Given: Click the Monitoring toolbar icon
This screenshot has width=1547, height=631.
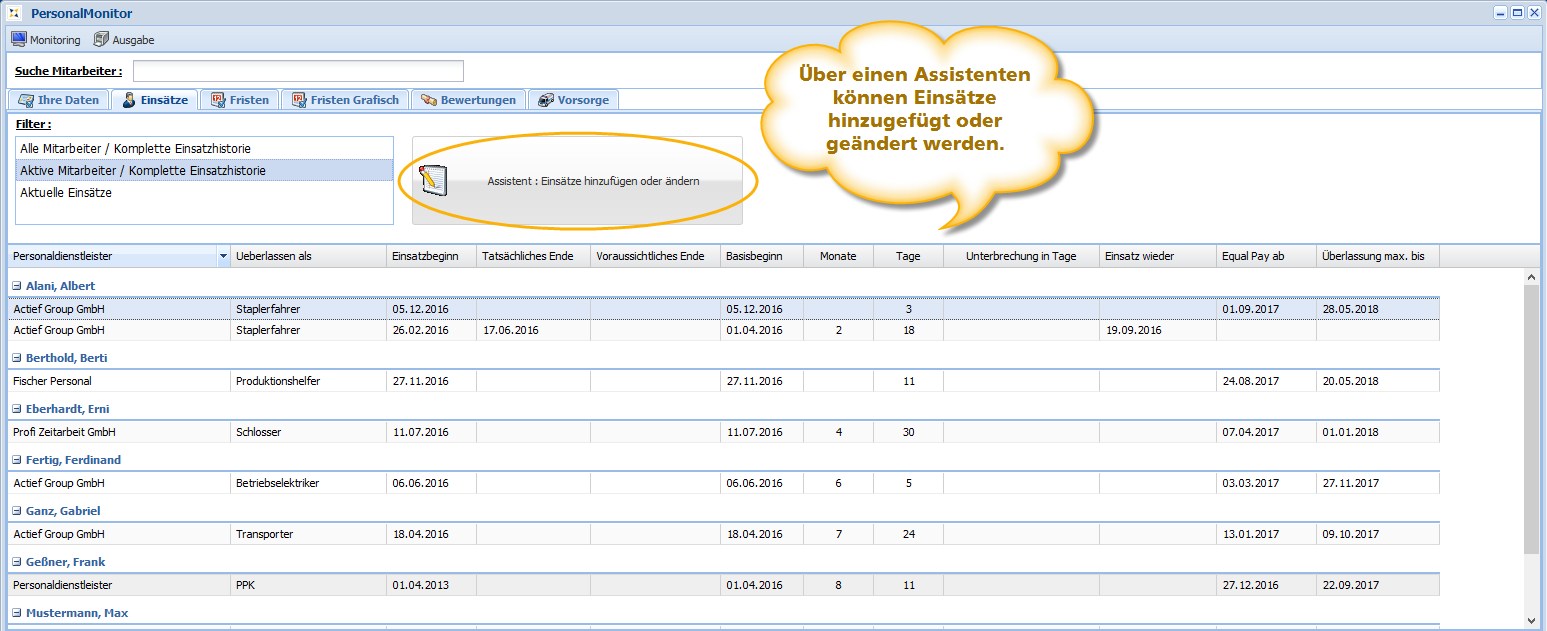Looking at the screenshot, I should 18,40.
